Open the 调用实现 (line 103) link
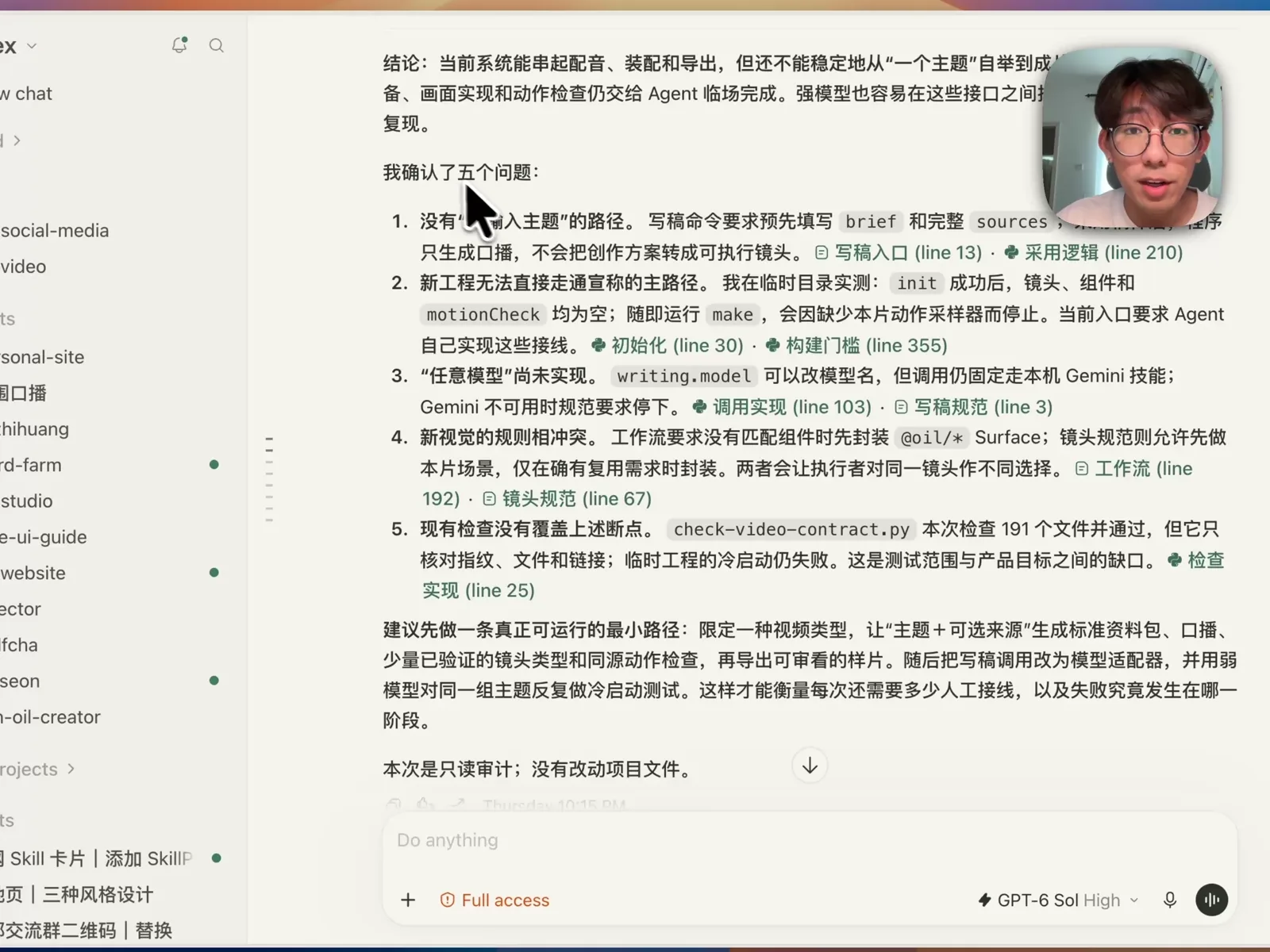The width and height of the screenshot is (1270, 952). pos(782,406)
